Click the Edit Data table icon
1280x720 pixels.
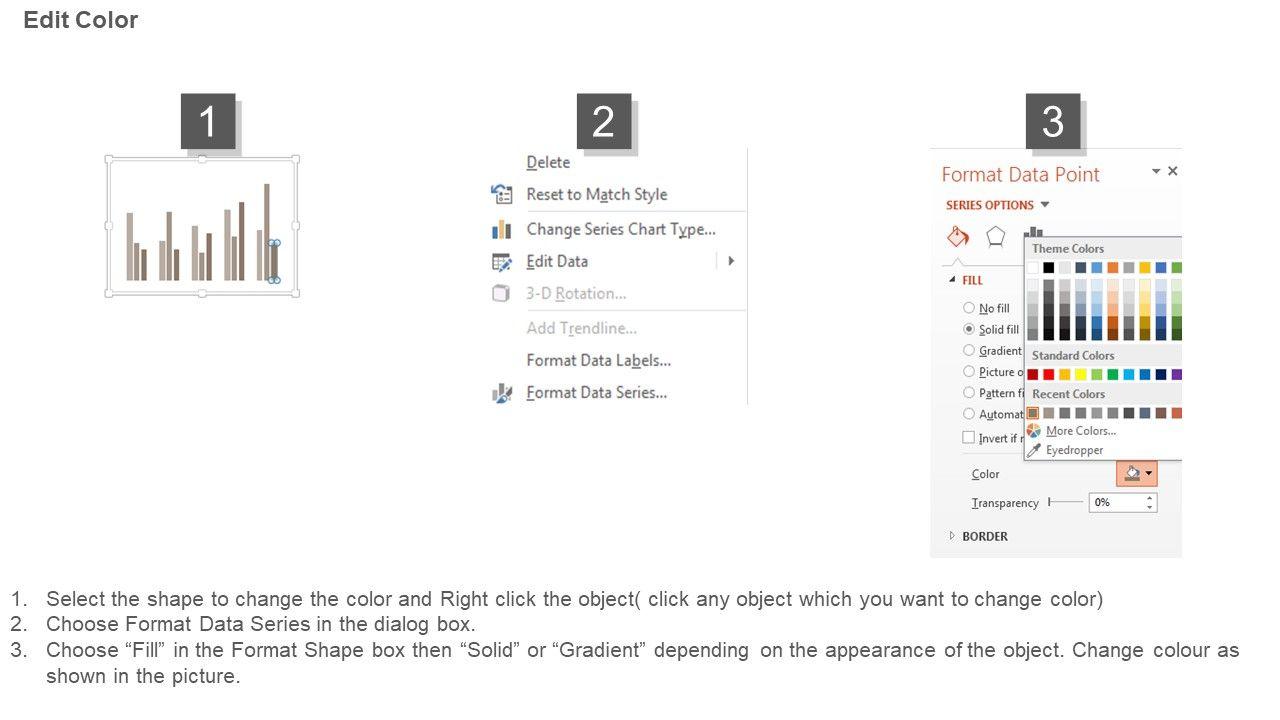[x=502, y=262]
